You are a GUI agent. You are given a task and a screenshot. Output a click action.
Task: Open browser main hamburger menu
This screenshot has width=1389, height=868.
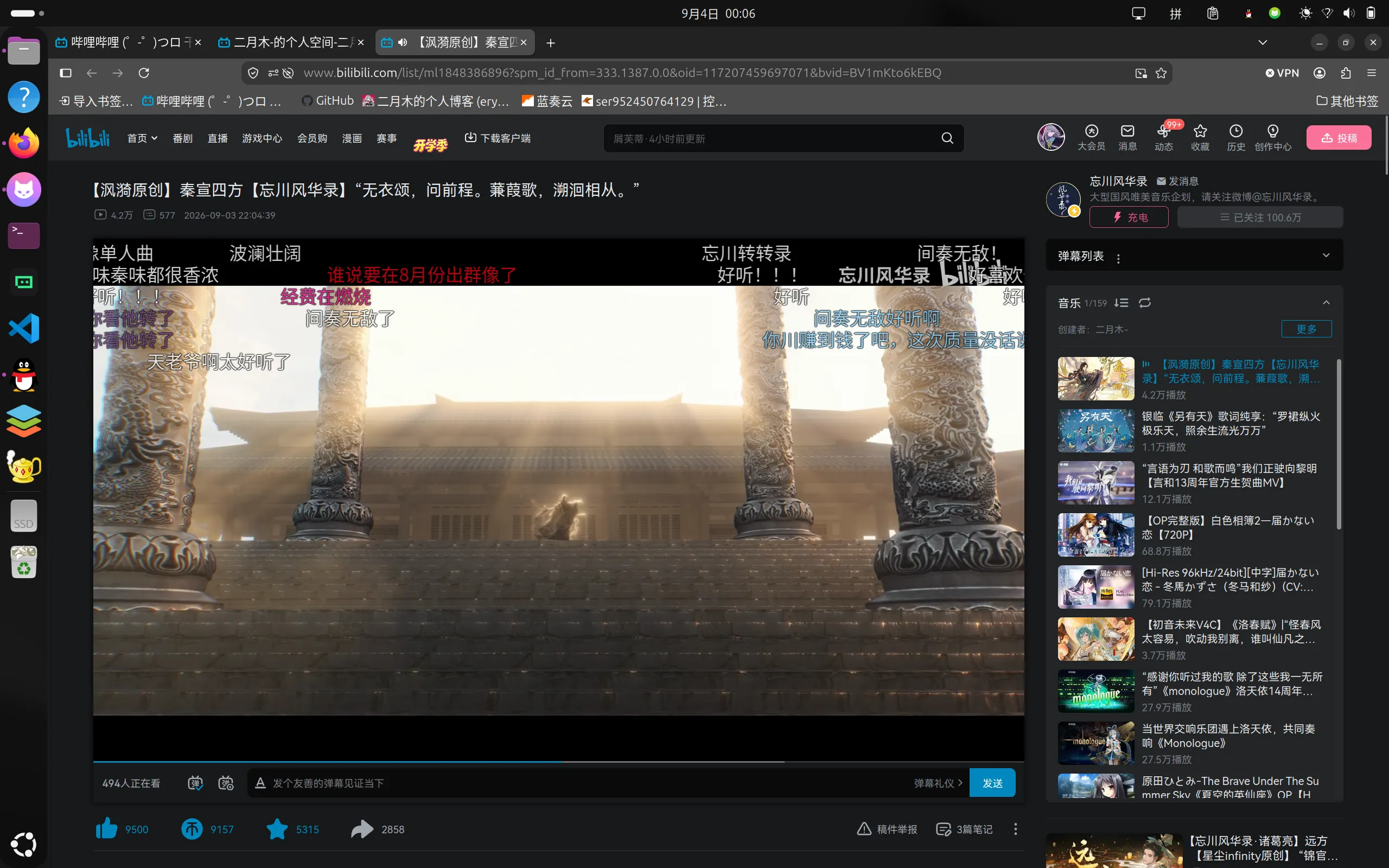tap(1372, 73)
